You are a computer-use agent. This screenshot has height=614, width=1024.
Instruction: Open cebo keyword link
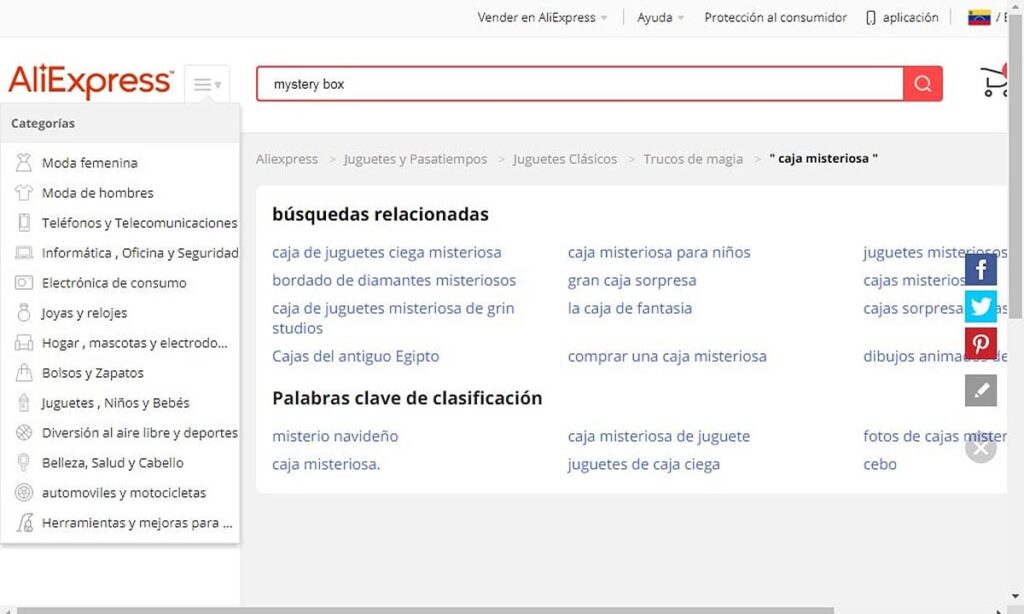[x=880, y=464]
